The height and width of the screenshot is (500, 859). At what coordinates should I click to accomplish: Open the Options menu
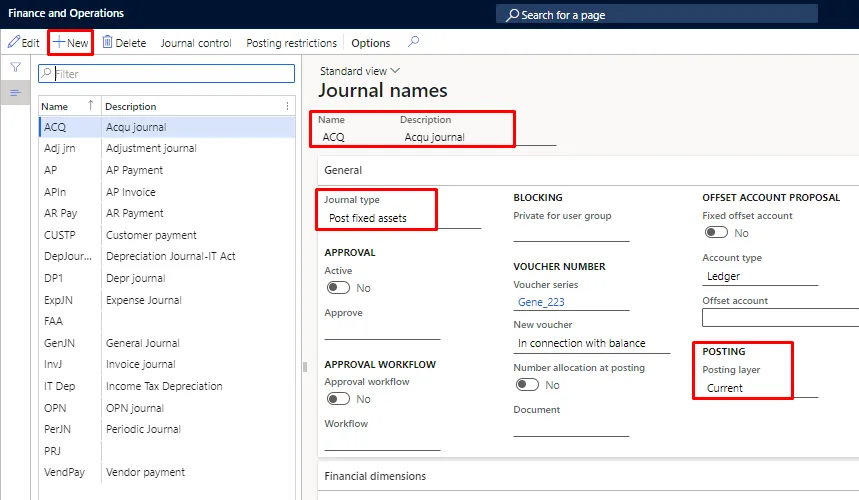371,43
